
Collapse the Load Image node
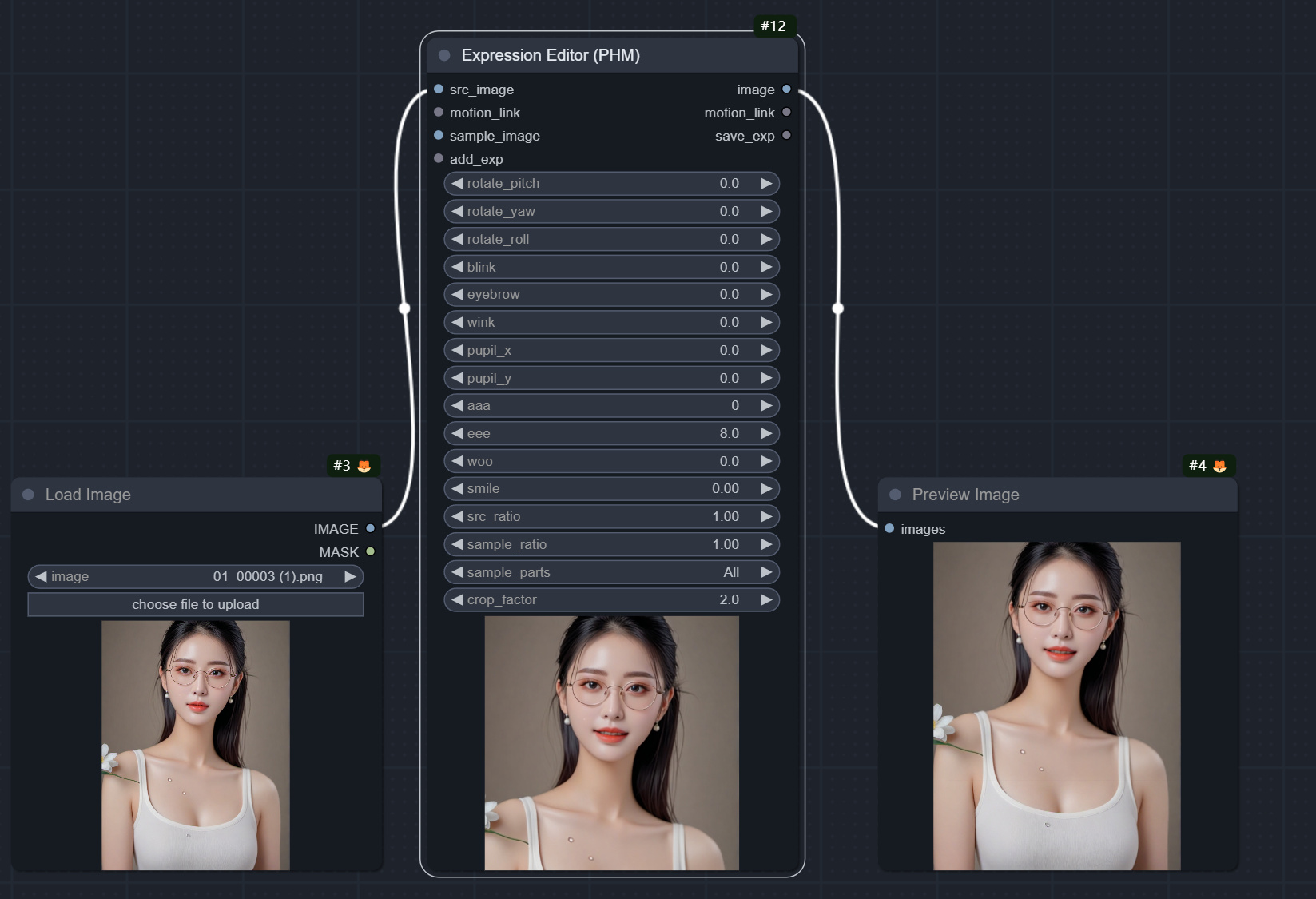pyautogui.click(x=26, y=494)
